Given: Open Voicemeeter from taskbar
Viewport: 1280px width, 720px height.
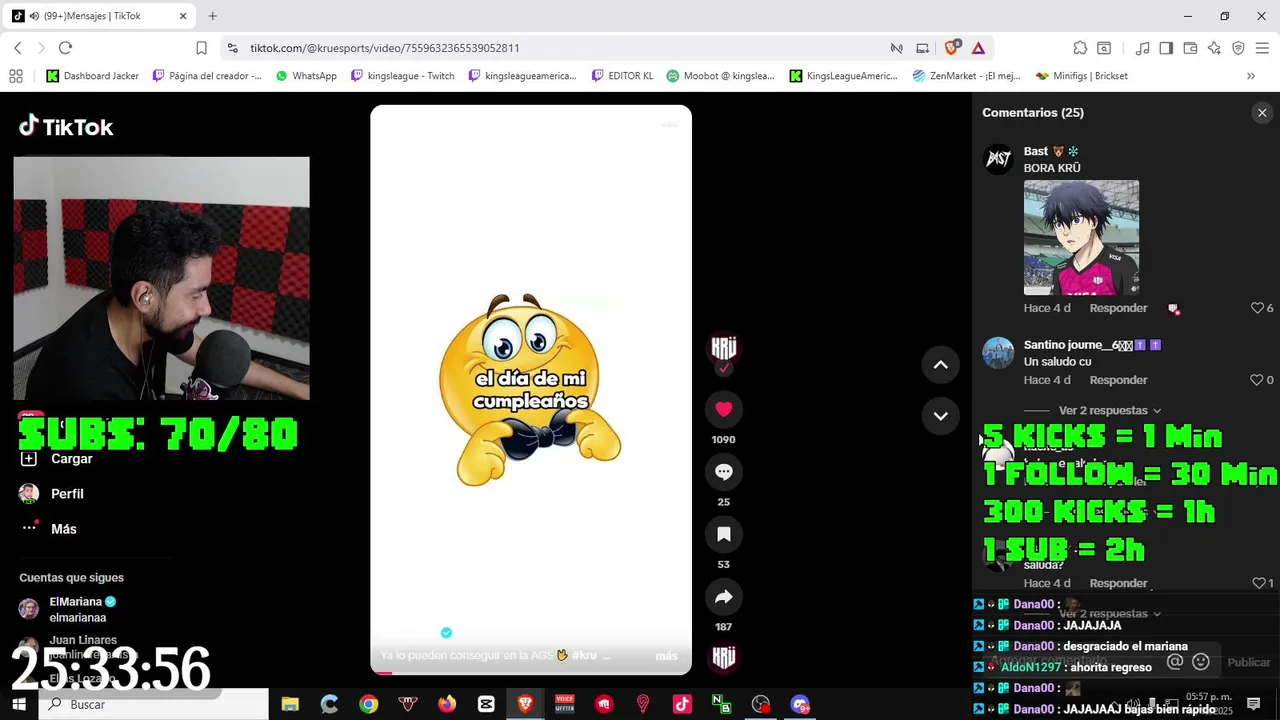Looking at the screenshot, I should pos(565,704).
